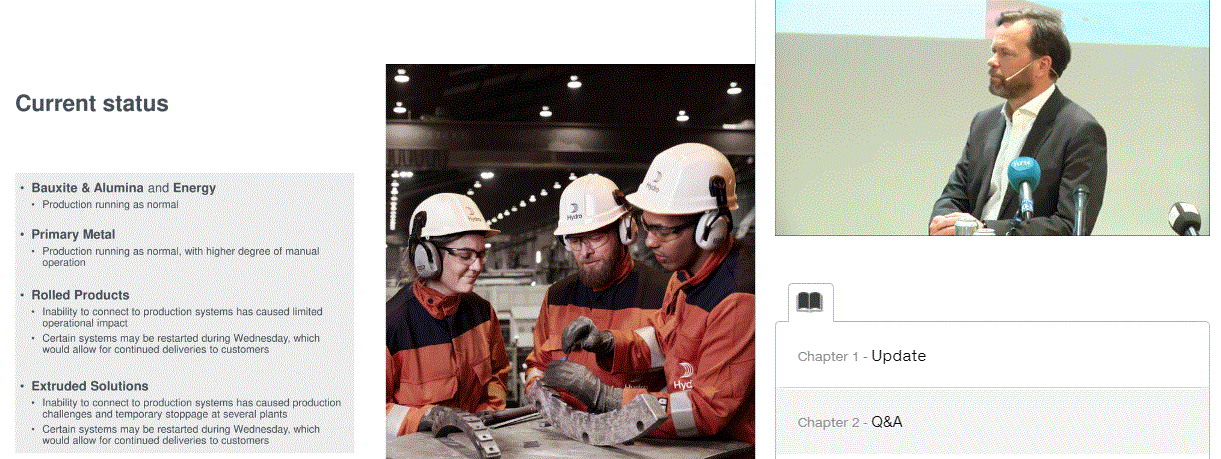Screen dimensions: 1221x459
Task: Click the 'limited operational impact' bullet
Action: [182, 318]
